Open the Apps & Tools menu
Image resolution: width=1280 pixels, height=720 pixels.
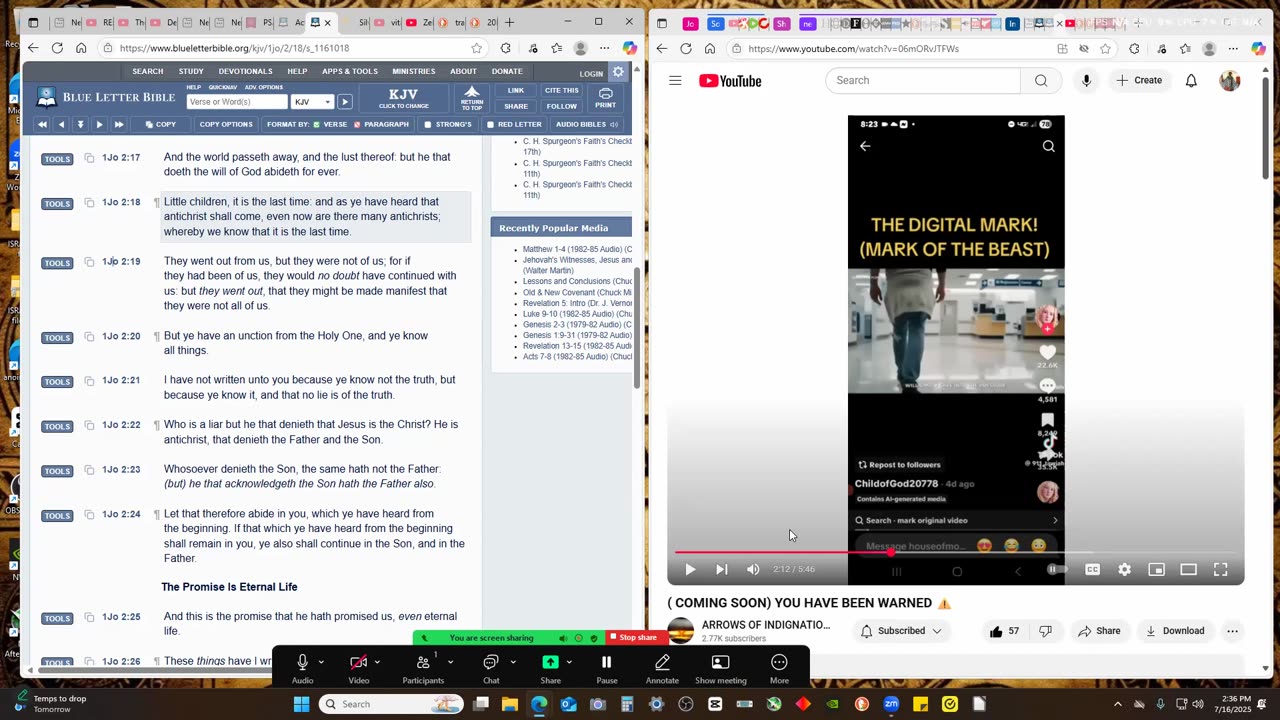(349, 72)
